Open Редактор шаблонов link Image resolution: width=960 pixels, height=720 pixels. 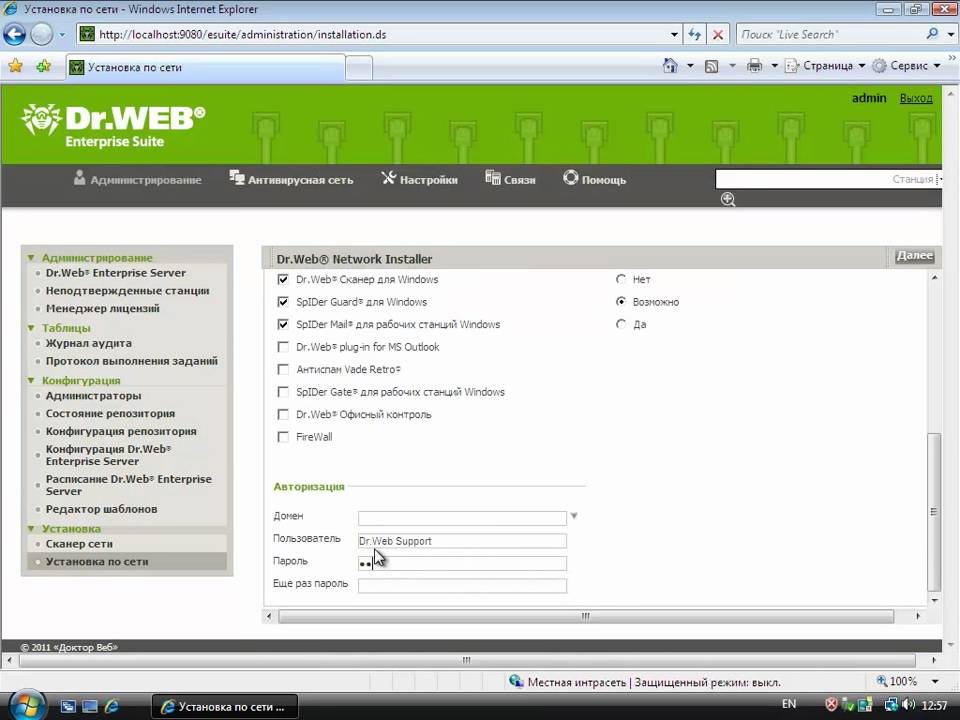(101, 509)
